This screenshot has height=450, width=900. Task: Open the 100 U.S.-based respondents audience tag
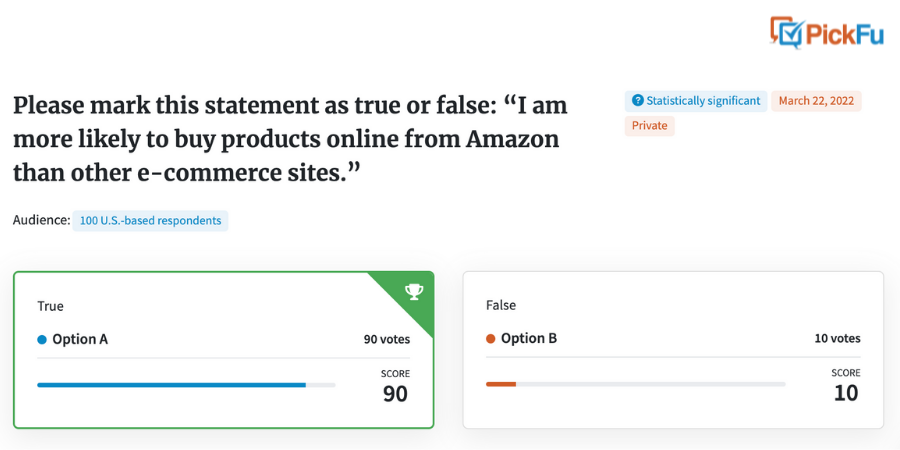(x=150, y=221)
